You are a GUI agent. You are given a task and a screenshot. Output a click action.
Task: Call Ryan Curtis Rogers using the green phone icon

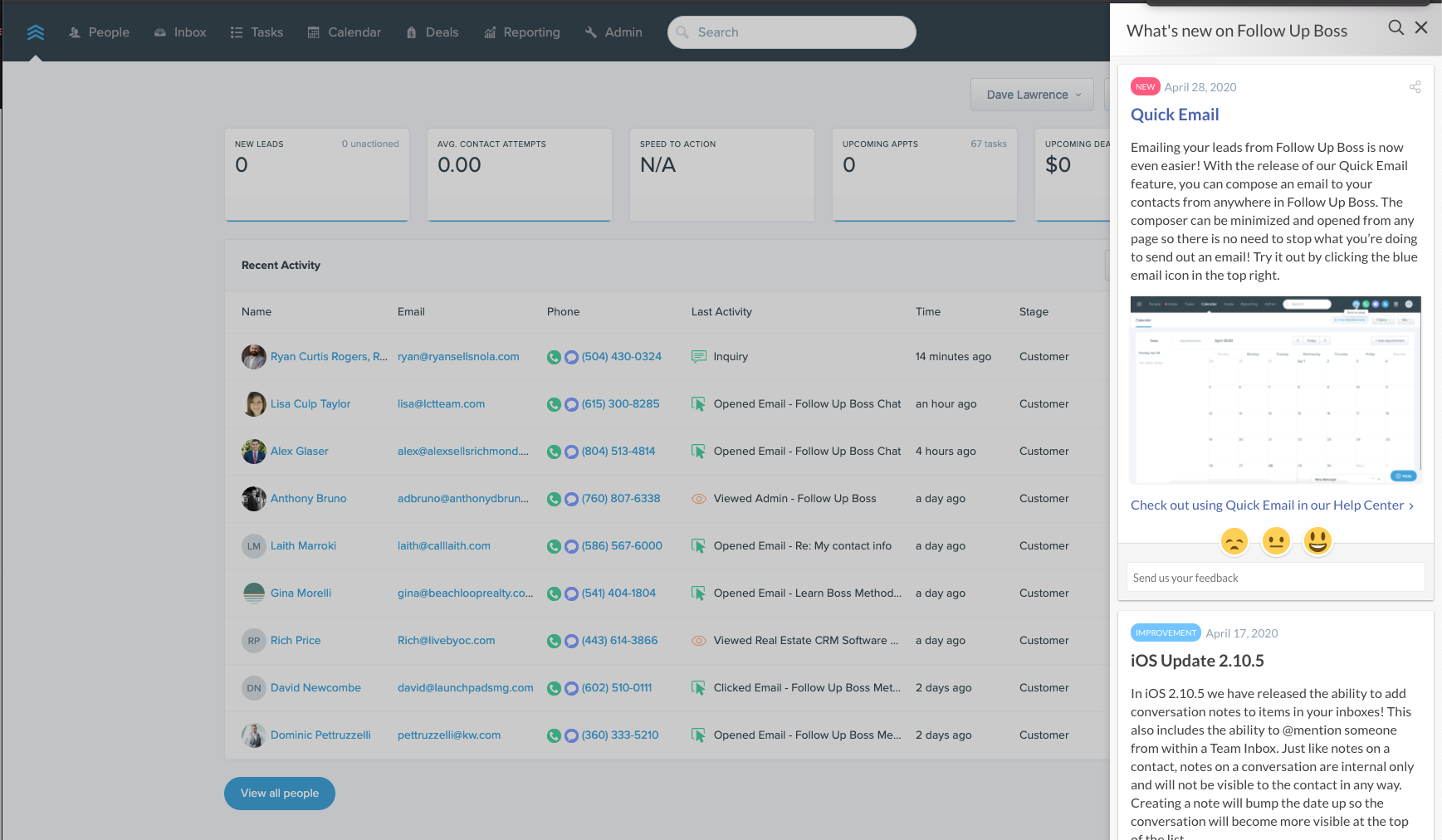[553, 357]
